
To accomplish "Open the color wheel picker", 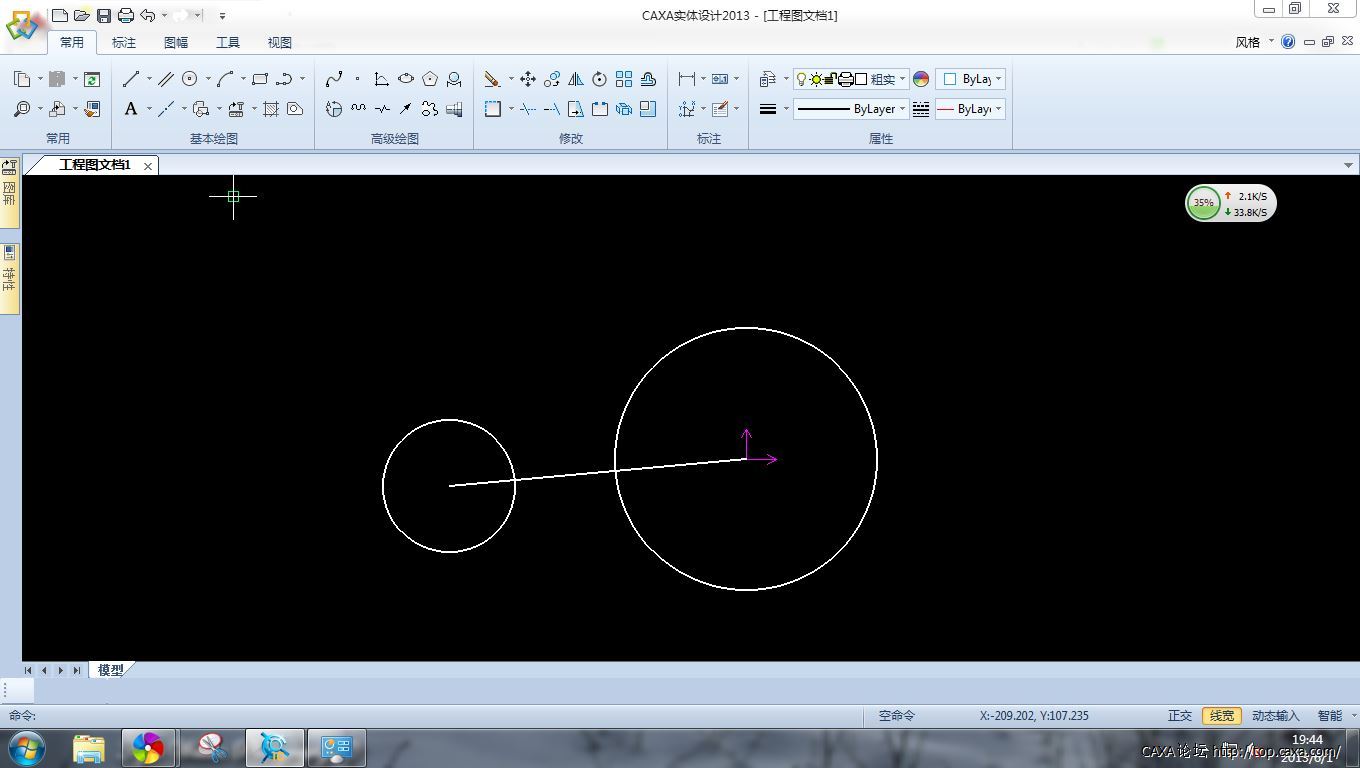I will click(921, 79).
